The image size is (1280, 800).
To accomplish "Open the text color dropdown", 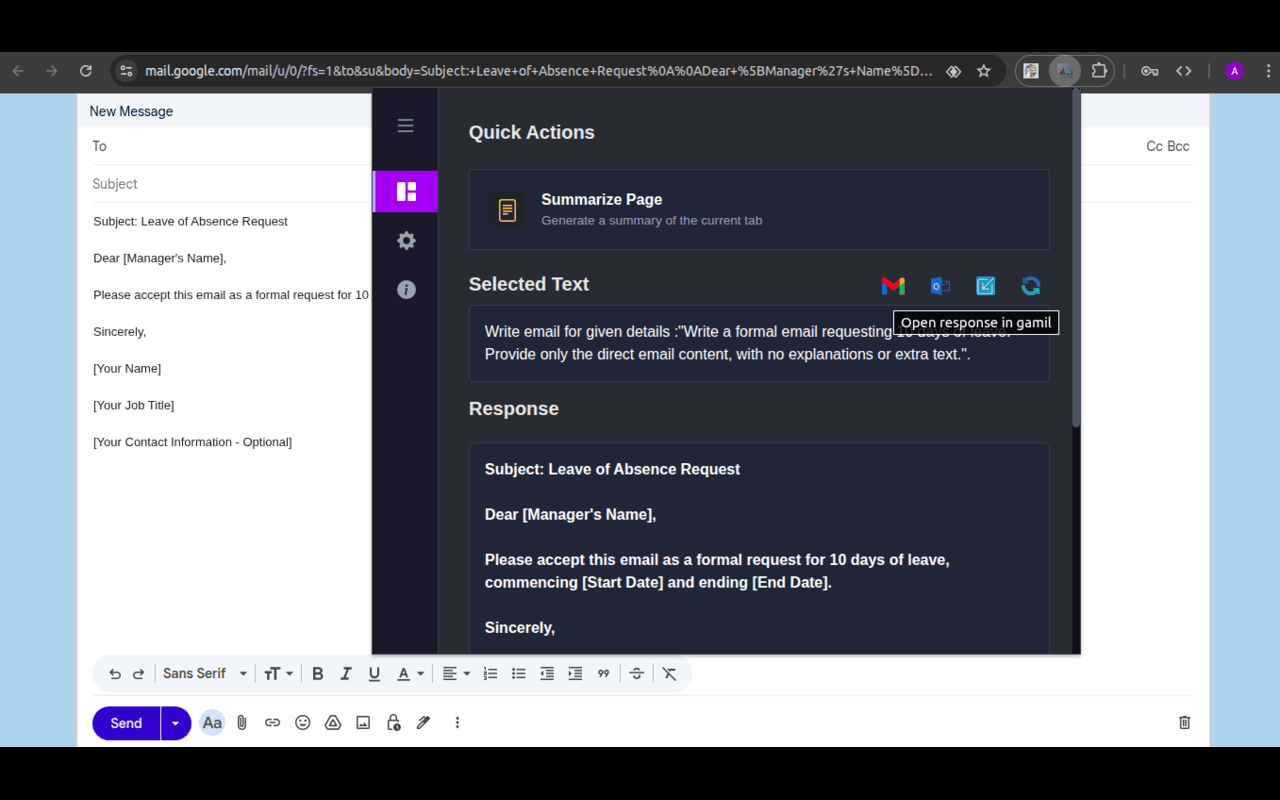I will click(x=410, y=674).
